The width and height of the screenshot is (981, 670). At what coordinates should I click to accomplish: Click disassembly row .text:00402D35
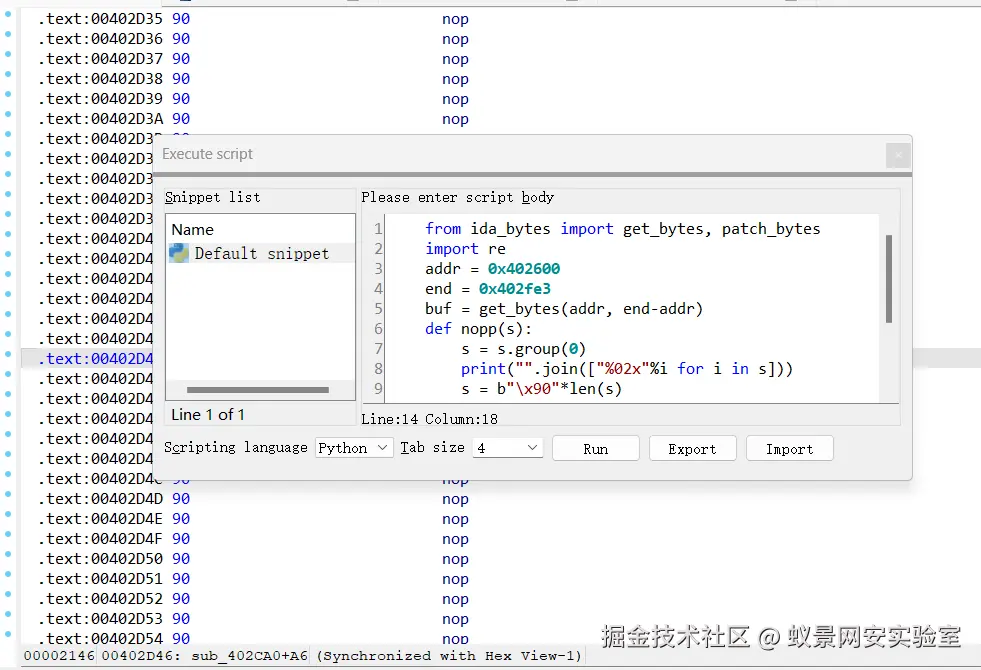253,19
